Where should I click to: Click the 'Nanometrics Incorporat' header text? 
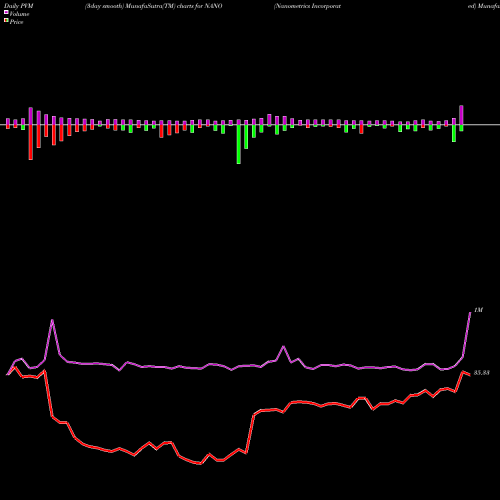pyautogui.click(x=307, y=6)
